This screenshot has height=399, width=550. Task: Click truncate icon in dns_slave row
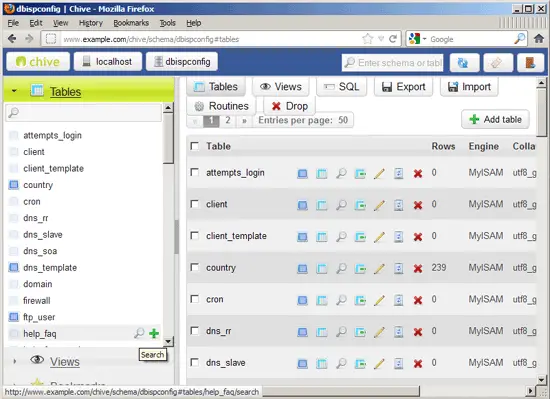(398, 364)
